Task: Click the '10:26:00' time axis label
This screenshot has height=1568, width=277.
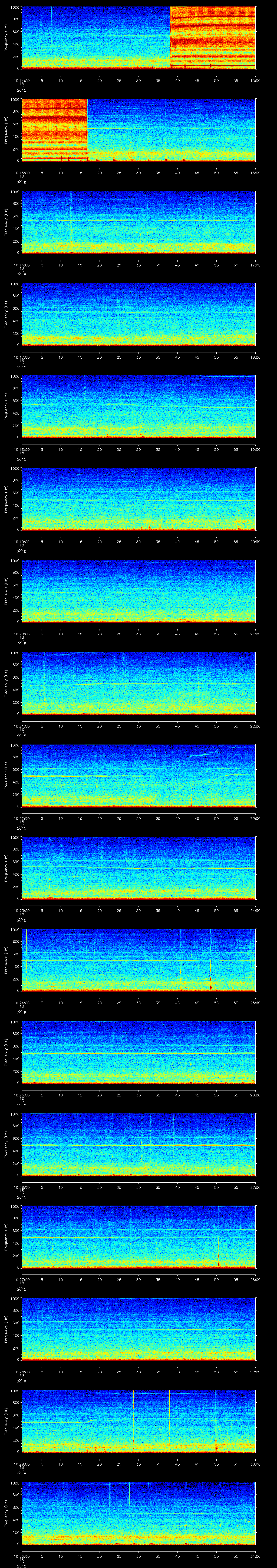Action: (21, 1187)
